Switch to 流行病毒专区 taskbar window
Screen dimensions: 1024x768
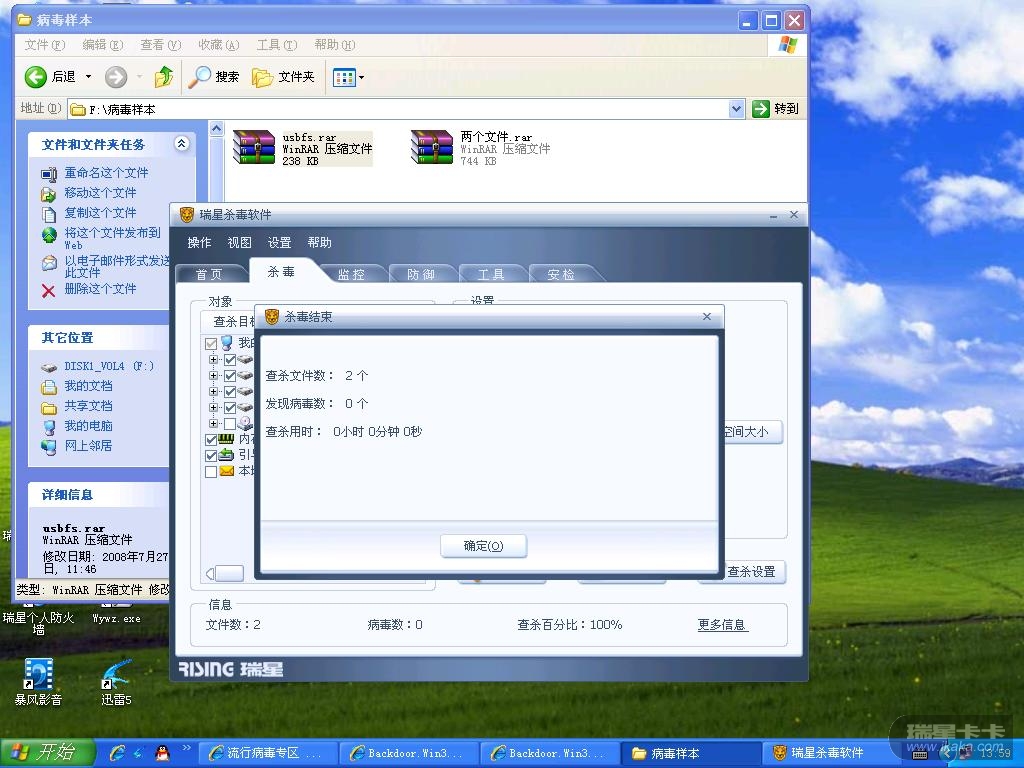(266, 753)
